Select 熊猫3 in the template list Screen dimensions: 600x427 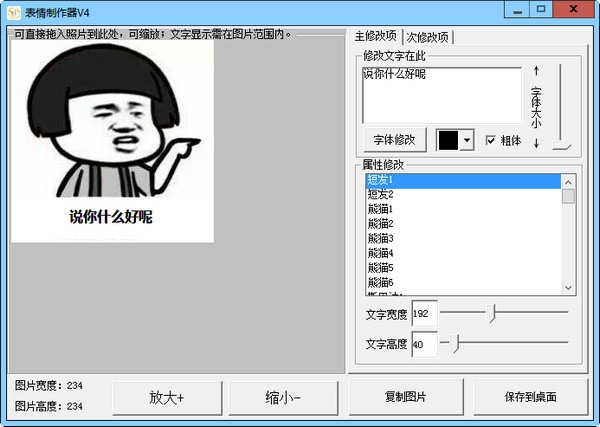[x=463, y=238]
